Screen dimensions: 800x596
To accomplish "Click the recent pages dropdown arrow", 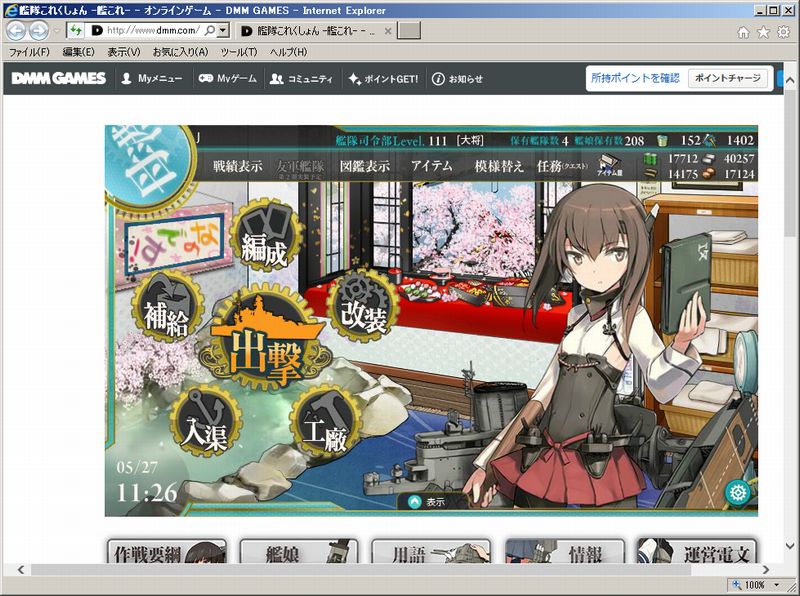I will (x=57, y=31).
